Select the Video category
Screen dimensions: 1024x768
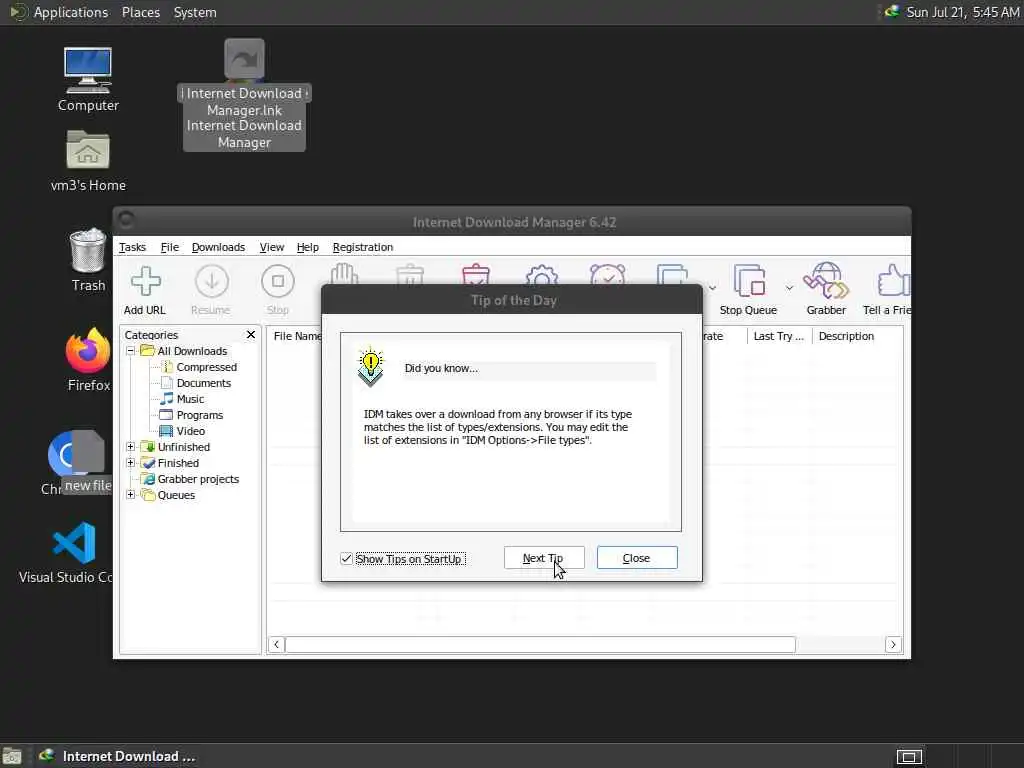tap(191, 431)
